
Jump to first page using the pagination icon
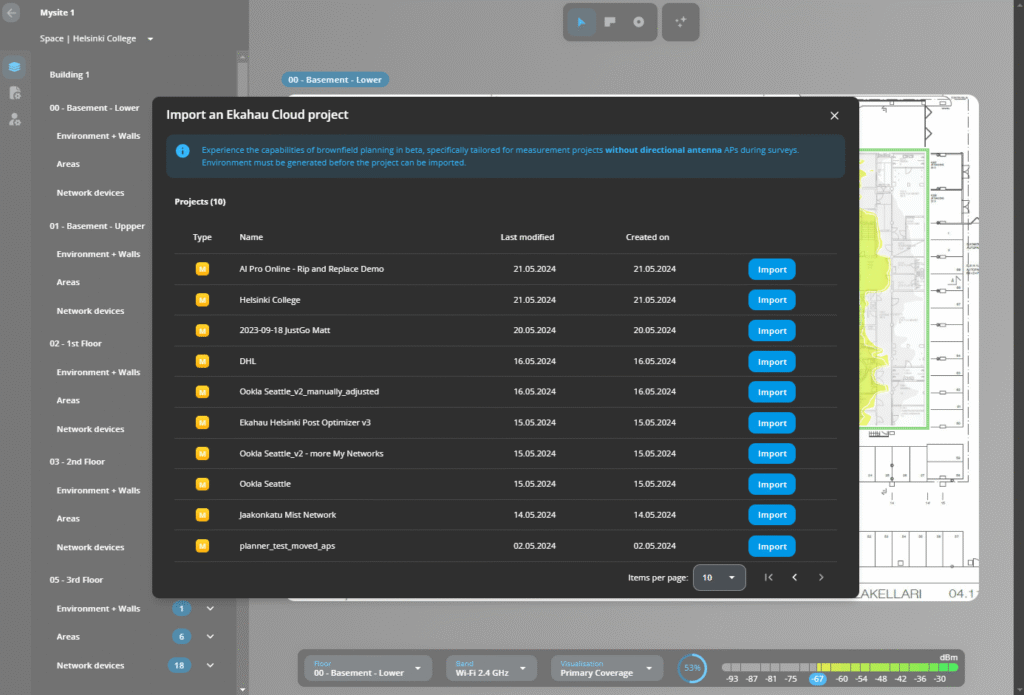(x=769, y=577)
